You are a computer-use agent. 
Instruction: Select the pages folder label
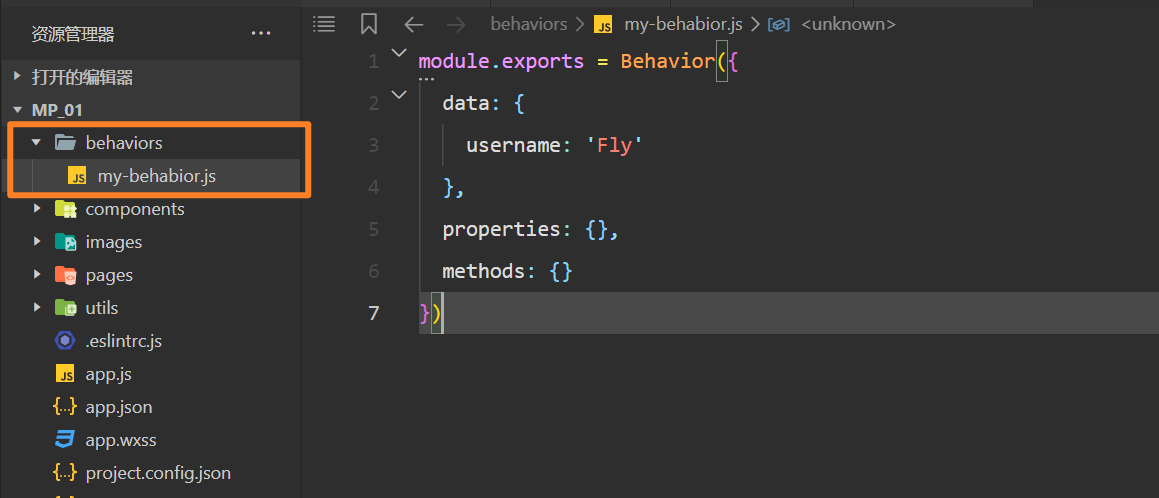pos(109,275)
